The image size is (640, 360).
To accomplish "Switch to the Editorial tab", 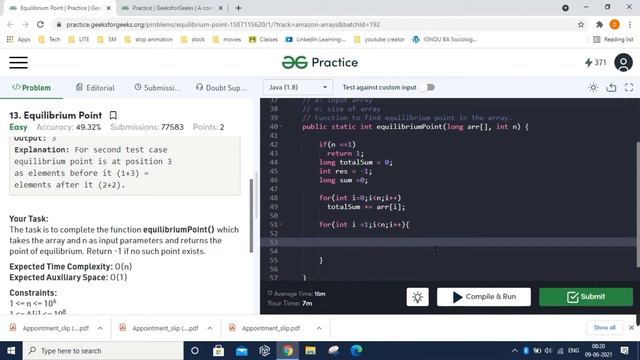I will click(x=95, y=88).
